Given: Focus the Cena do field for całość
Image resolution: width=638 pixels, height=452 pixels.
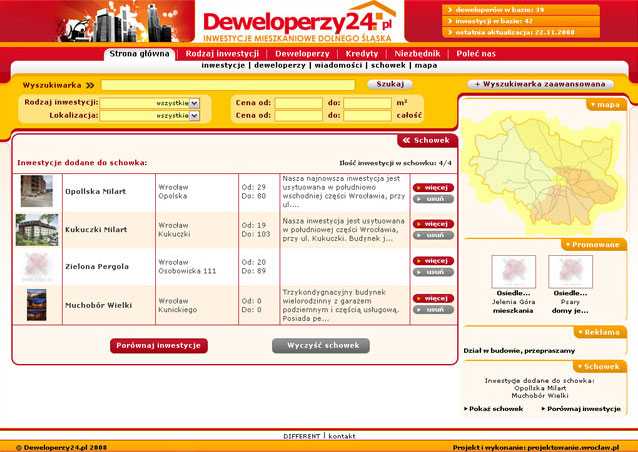Looking at the screenshot, I should coord(367,116).
